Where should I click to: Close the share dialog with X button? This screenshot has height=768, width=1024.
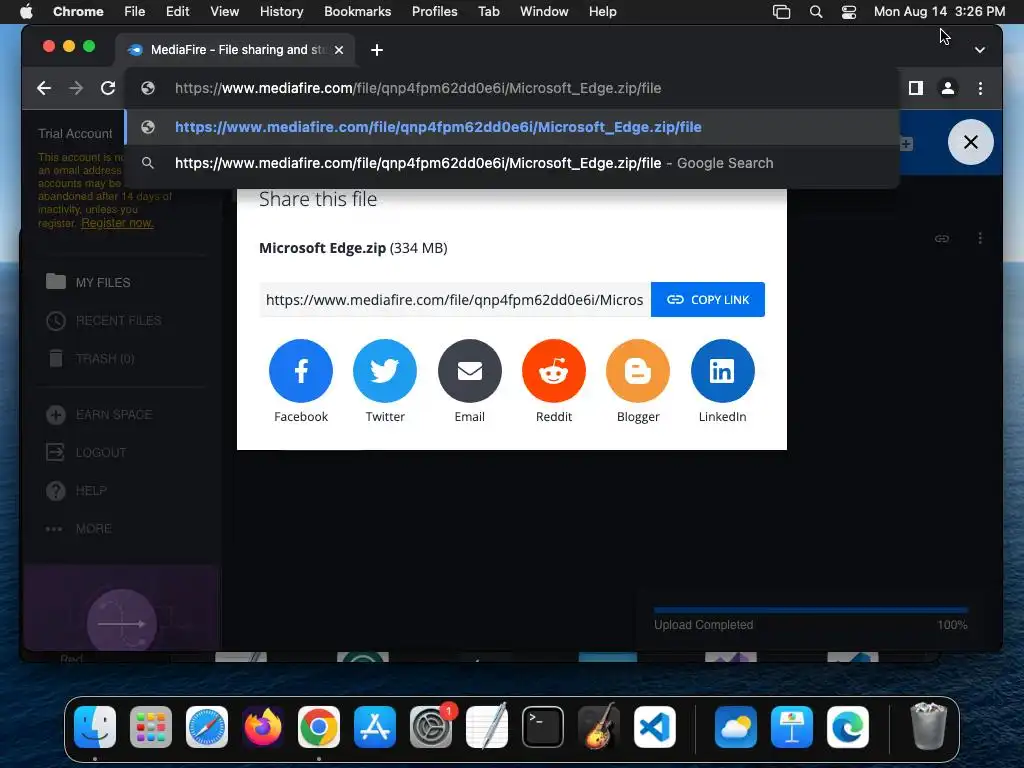[970, 142]
